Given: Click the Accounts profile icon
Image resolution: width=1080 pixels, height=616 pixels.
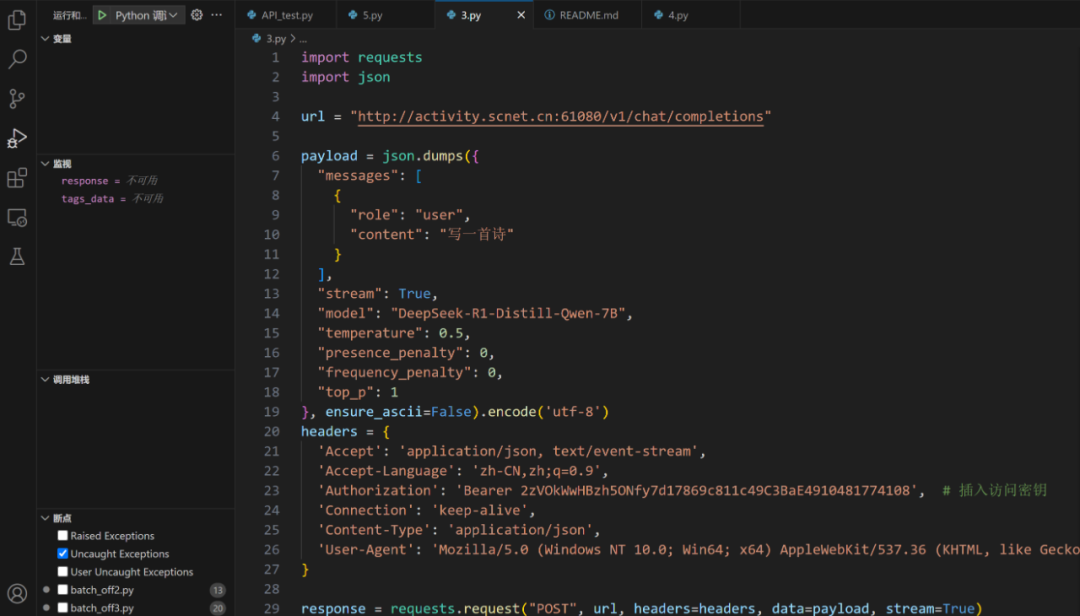Looking at the screenshot, I should [17, 594].
